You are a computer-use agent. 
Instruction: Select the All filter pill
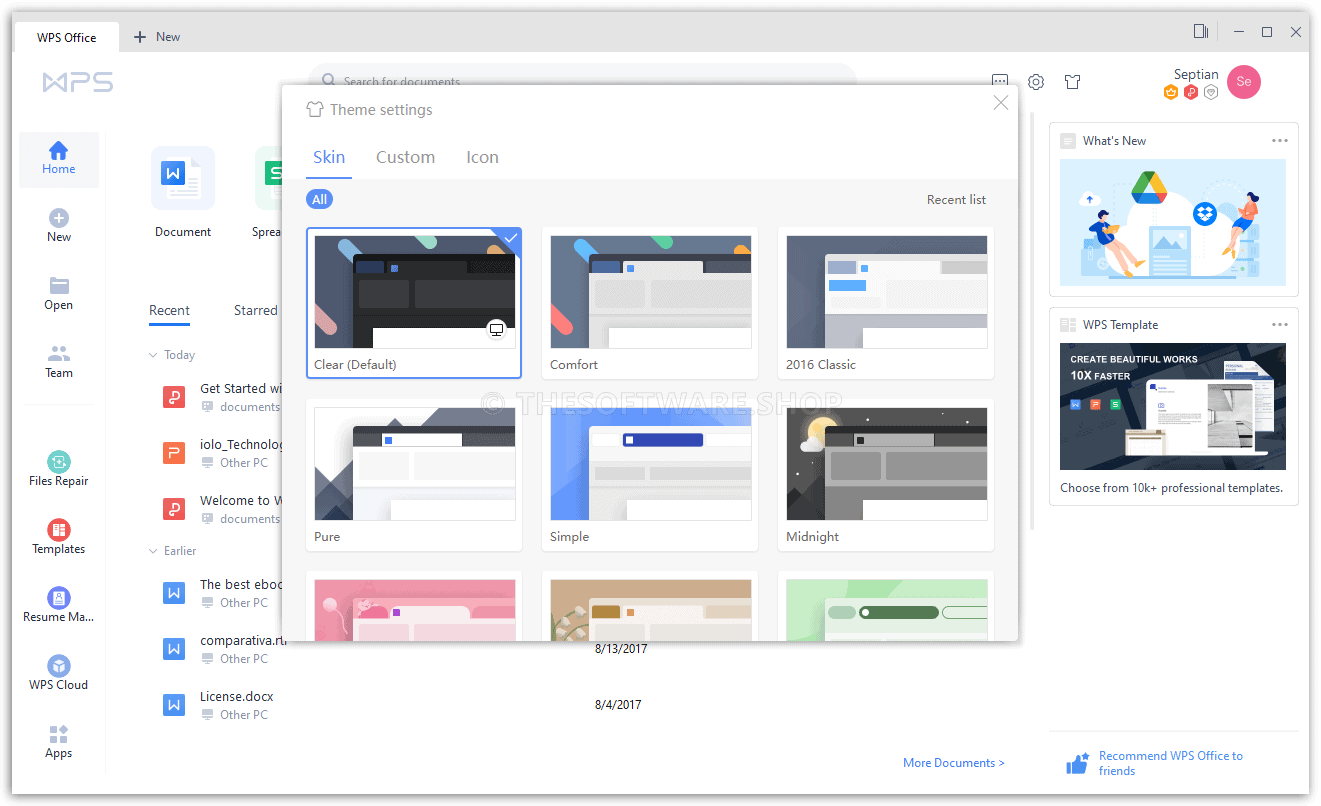point(319,200)
